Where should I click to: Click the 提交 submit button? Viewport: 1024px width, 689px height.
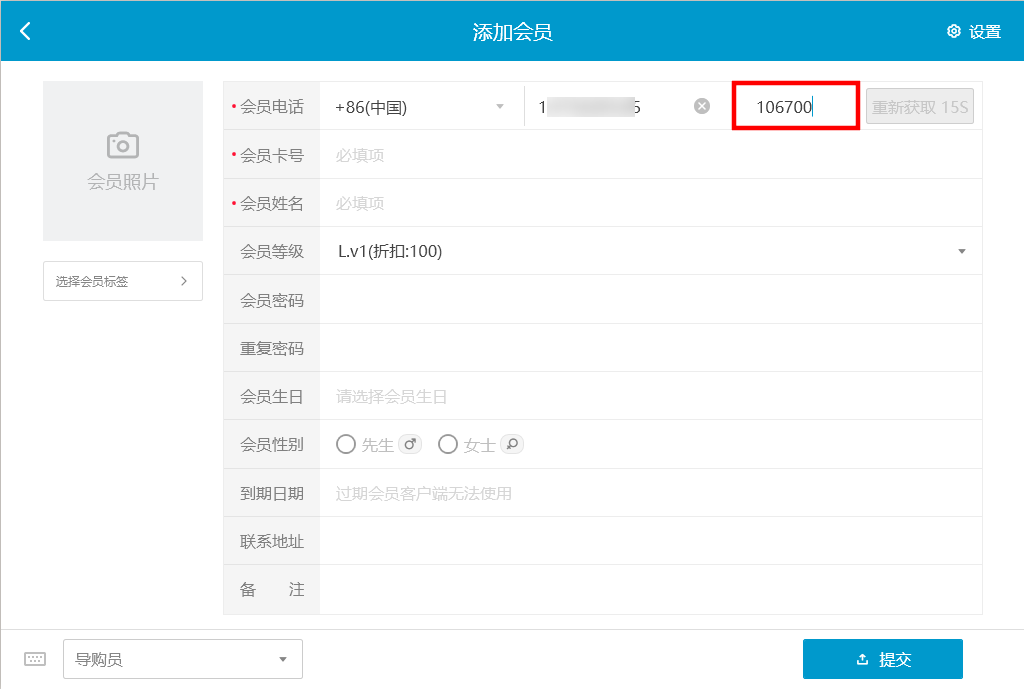(x=883, y=659)
